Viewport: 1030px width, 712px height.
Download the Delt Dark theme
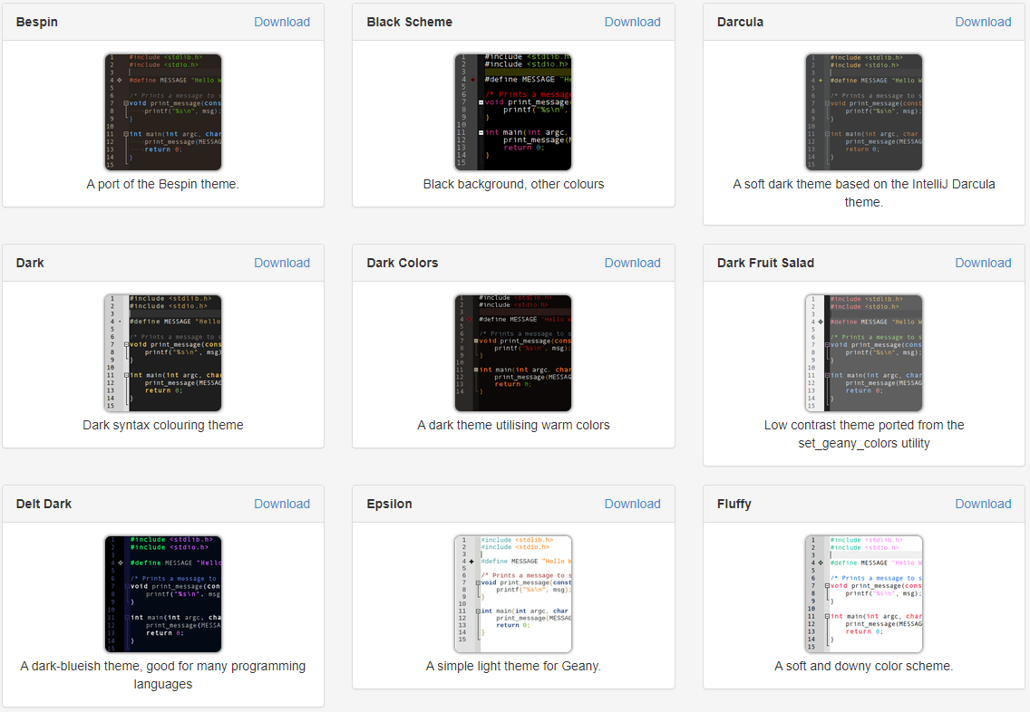click(x=282, y=503)
